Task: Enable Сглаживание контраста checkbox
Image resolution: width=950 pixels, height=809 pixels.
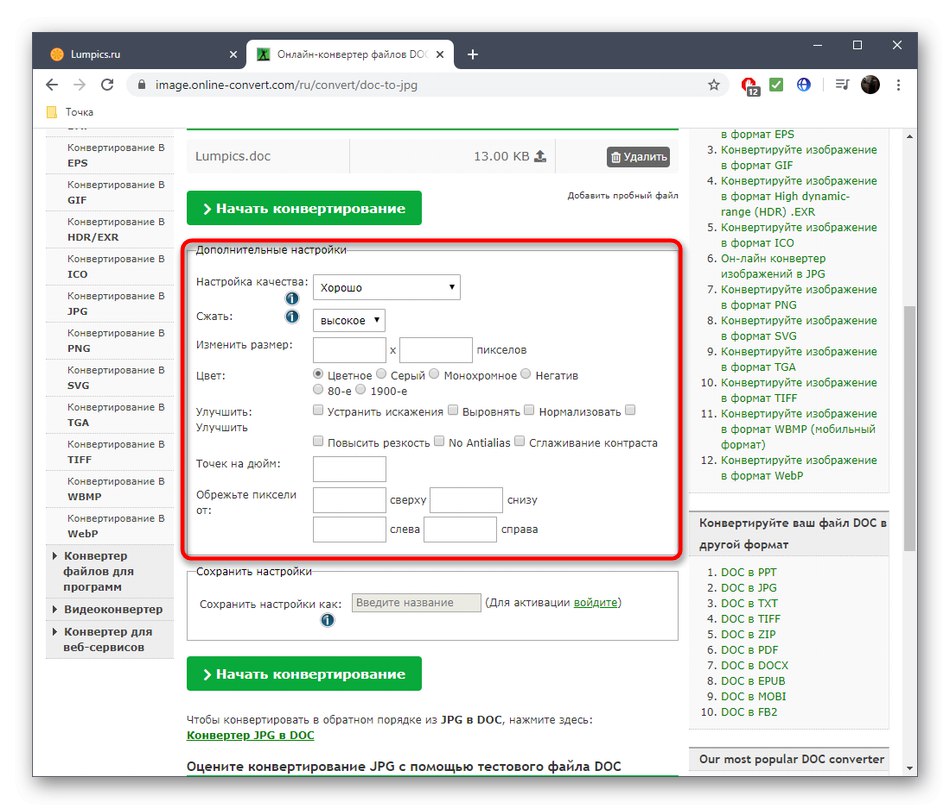Action: pyautogui.click(x=520, y=441)
